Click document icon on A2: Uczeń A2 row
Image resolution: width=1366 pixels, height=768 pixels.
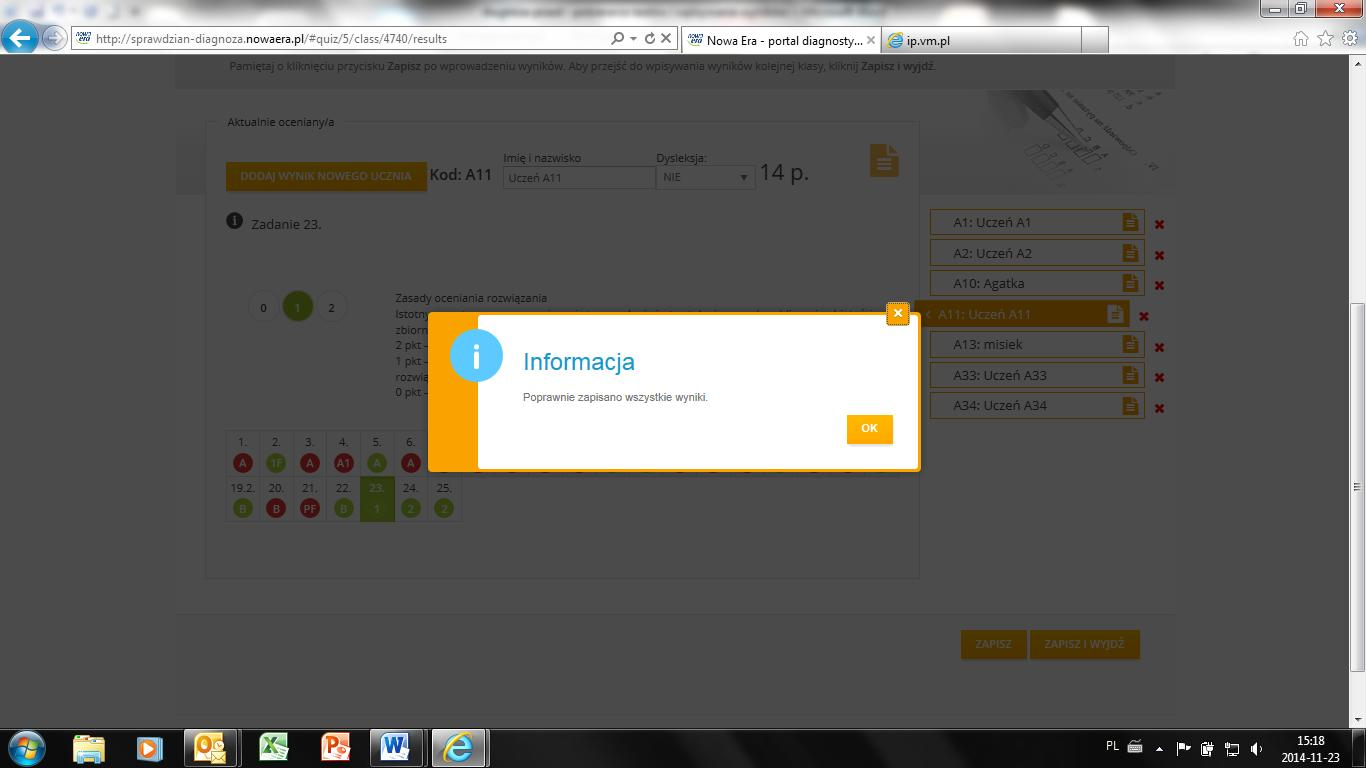pos(1130,253)
